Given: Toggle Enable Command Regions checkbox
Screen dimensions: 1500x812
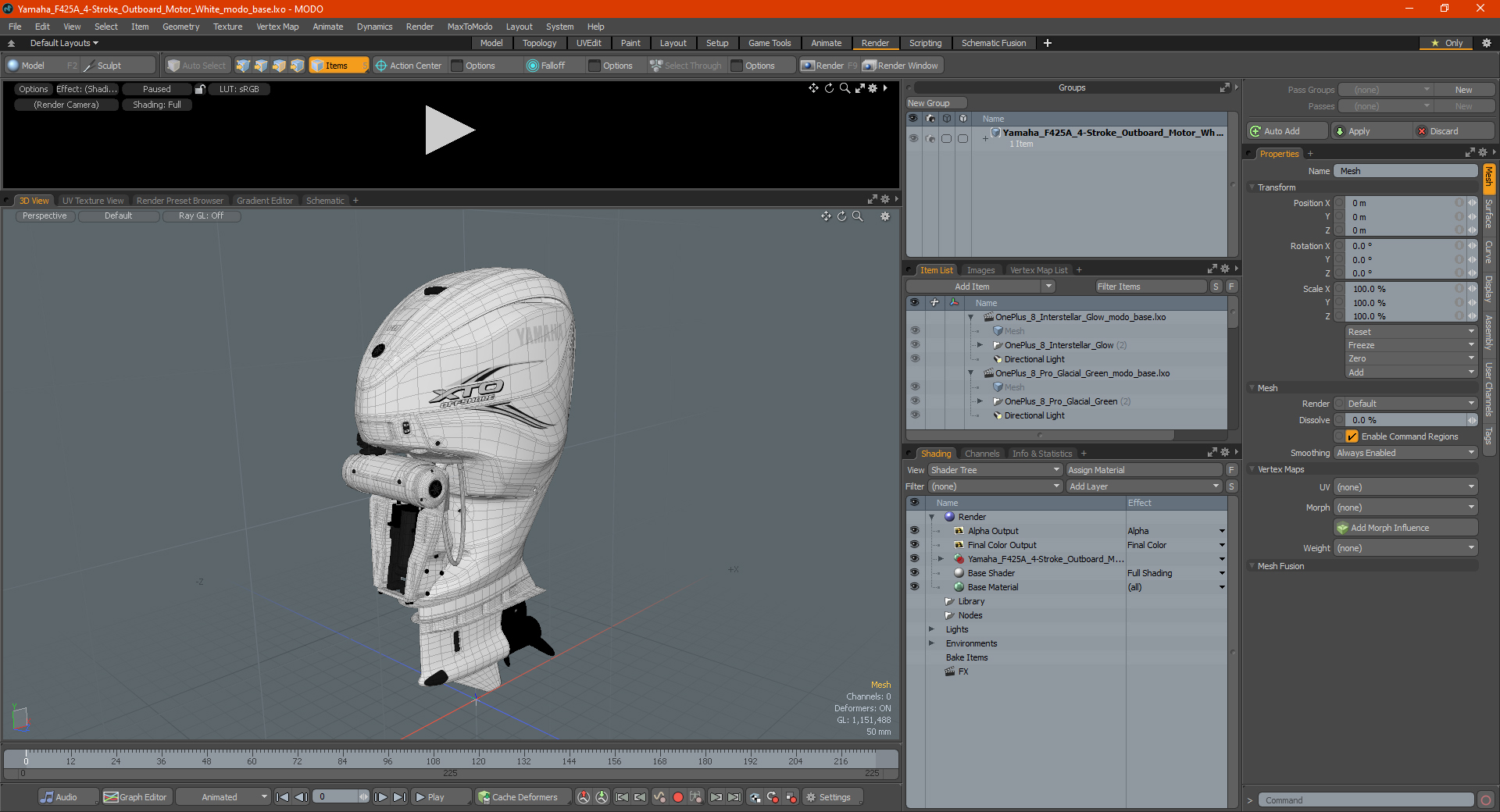Looking at the screenshot, I should coord(1352,436).
